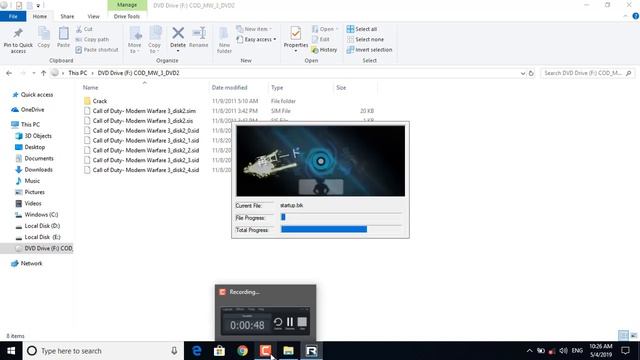Click the taskbar volume speaker icon
The width and height of the screenshot is (640, 360).
564,351
